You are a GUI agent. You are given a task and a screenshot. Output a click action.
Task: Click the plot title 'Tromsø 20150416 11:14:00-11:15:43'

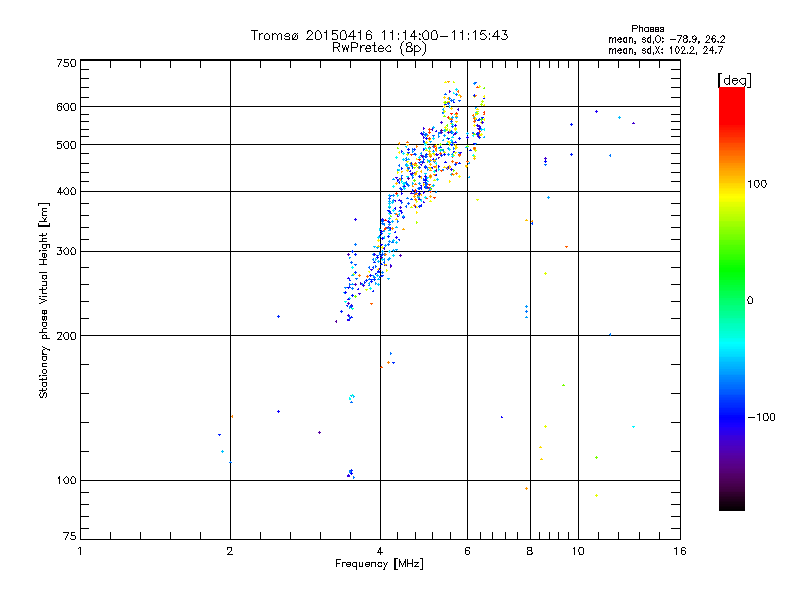point(379,35)
